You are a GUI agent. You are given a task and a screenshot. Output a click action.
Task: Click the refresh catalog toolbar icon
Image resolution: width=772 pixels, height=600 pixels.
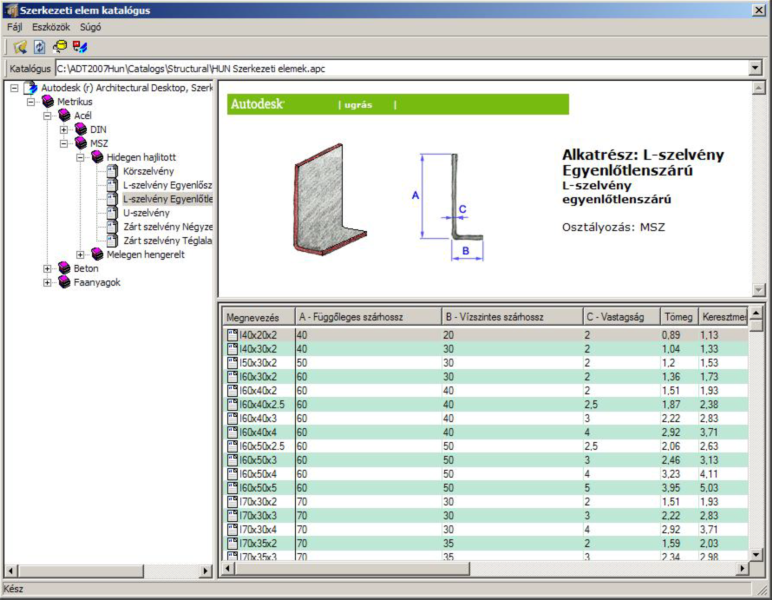39,47
